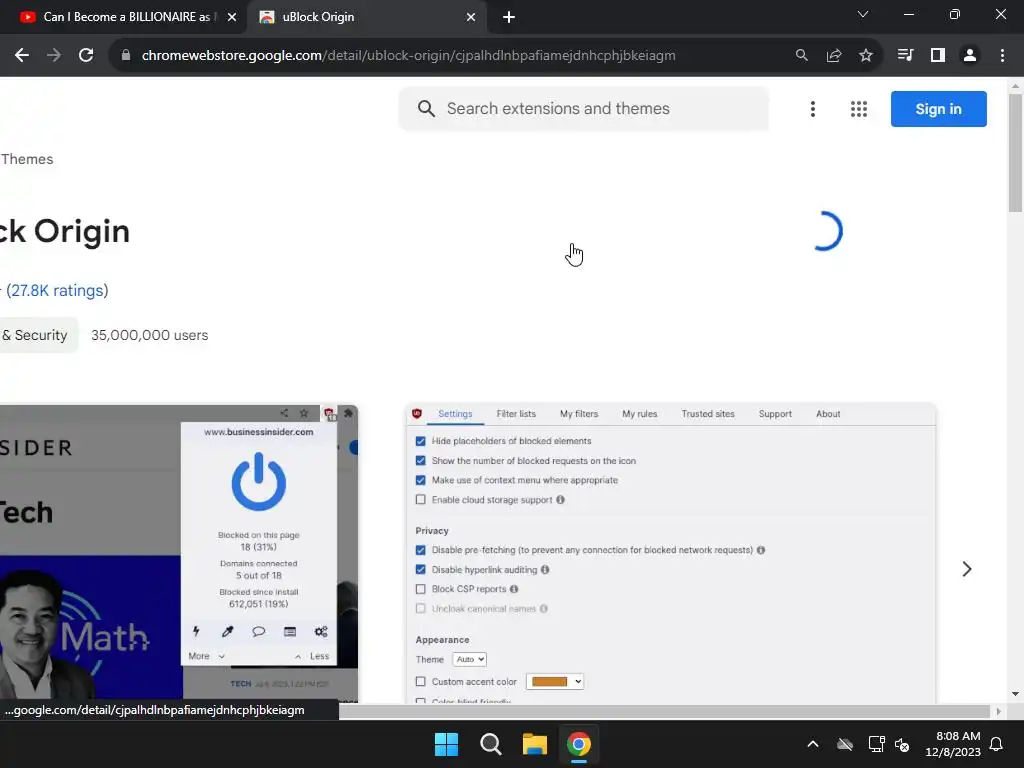Click the vertical page scrollbar
The height and width of the screenshot is (768, 1024).
coord(1015,153)
